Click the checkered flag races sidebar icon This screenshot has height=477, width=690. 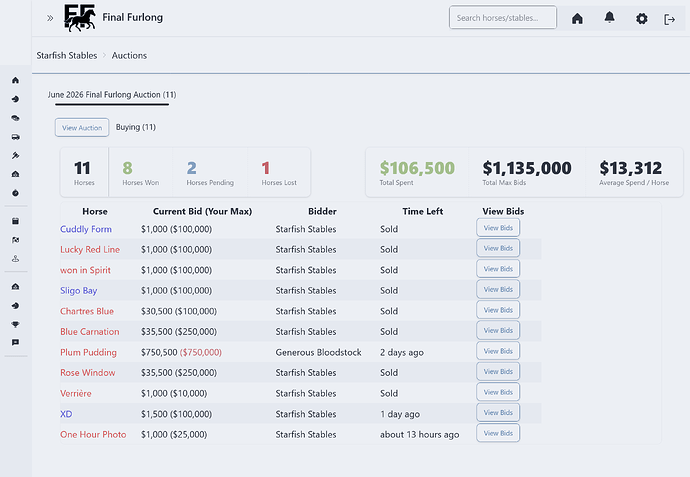[15, 240]
